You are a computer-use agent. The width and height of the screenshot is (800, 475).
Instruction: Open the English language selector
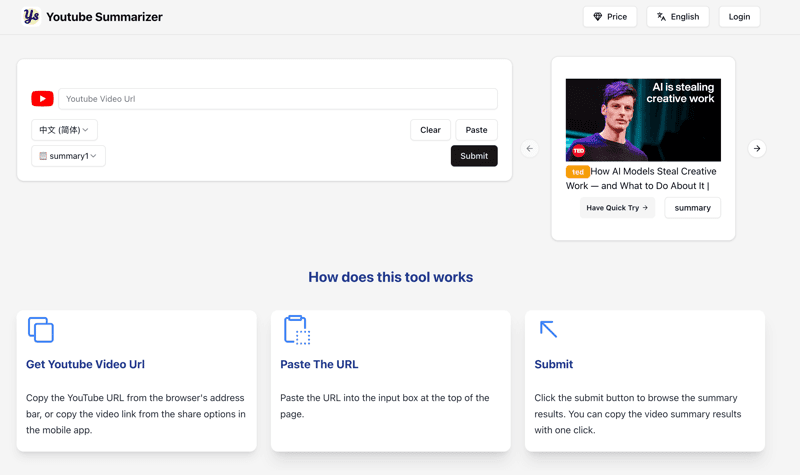tap(677, 17)
